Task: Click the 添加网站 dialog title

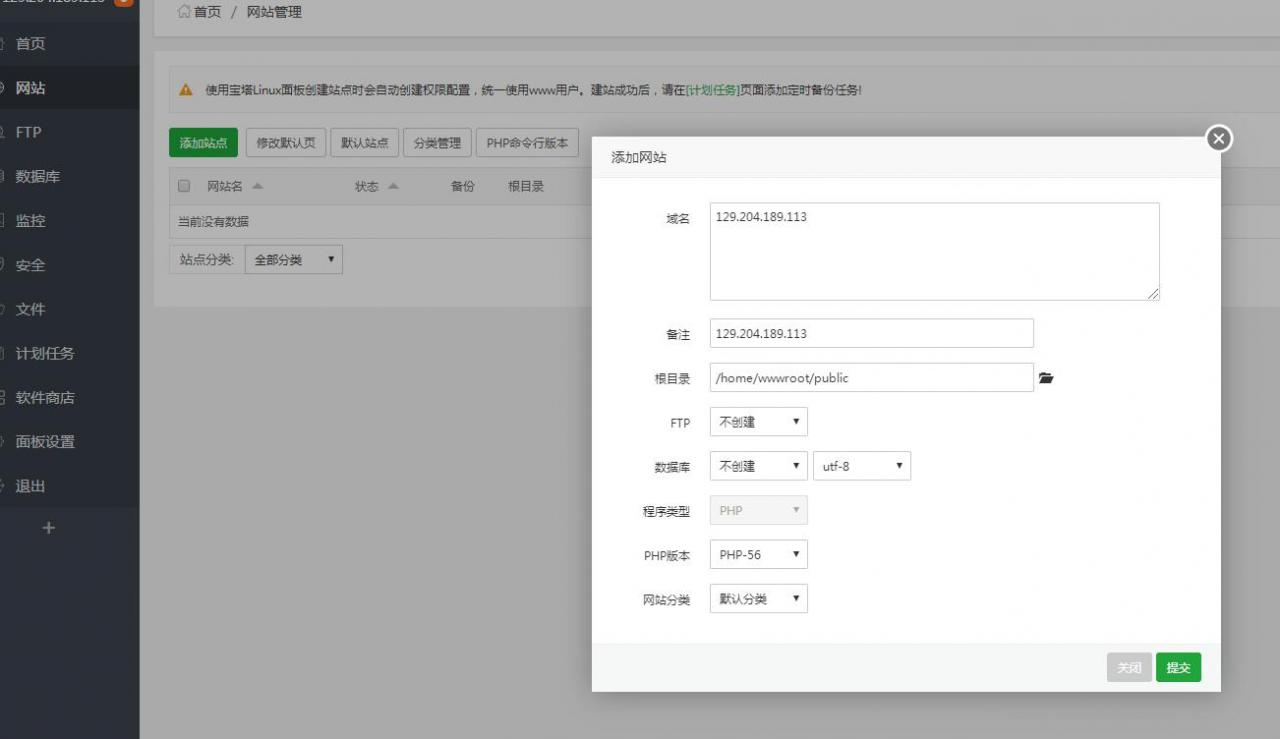Action: pos(639,158)
